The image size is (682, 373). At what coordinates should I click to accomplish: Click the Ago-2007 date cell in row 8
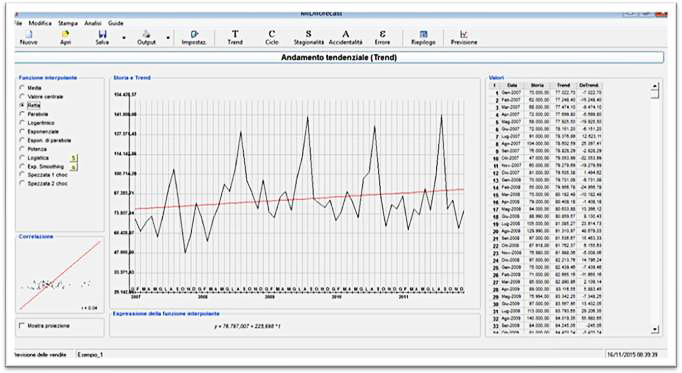coord(511,143)
